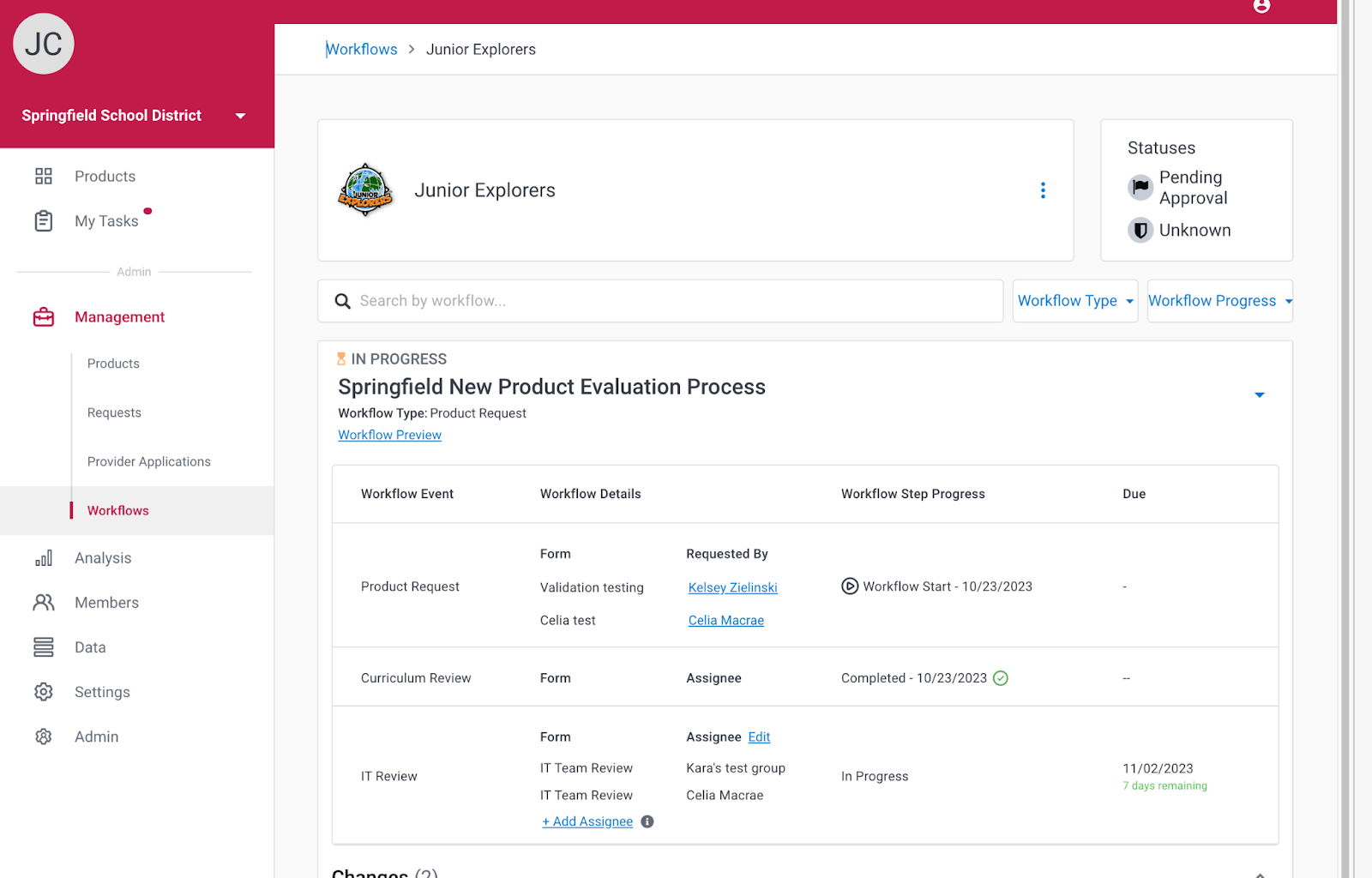This screenshot has width=1372, height=878.
Task: Open Requests under Management
Action: pos(114,412)
